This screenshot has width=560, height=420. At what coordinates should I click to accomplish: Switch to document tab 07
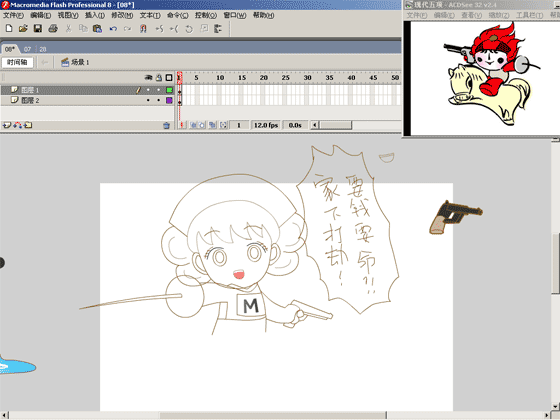coord(28,49)
